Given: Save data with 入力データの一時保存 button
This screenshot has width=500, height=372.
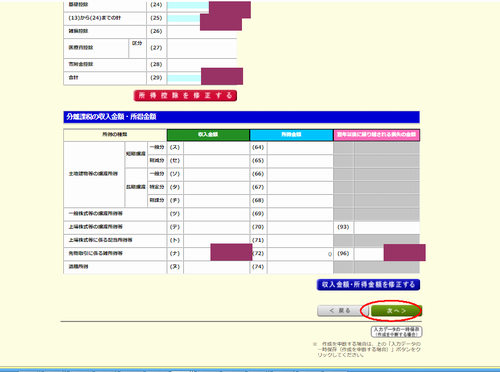Looking at the screenshot, I should (396, 332).
